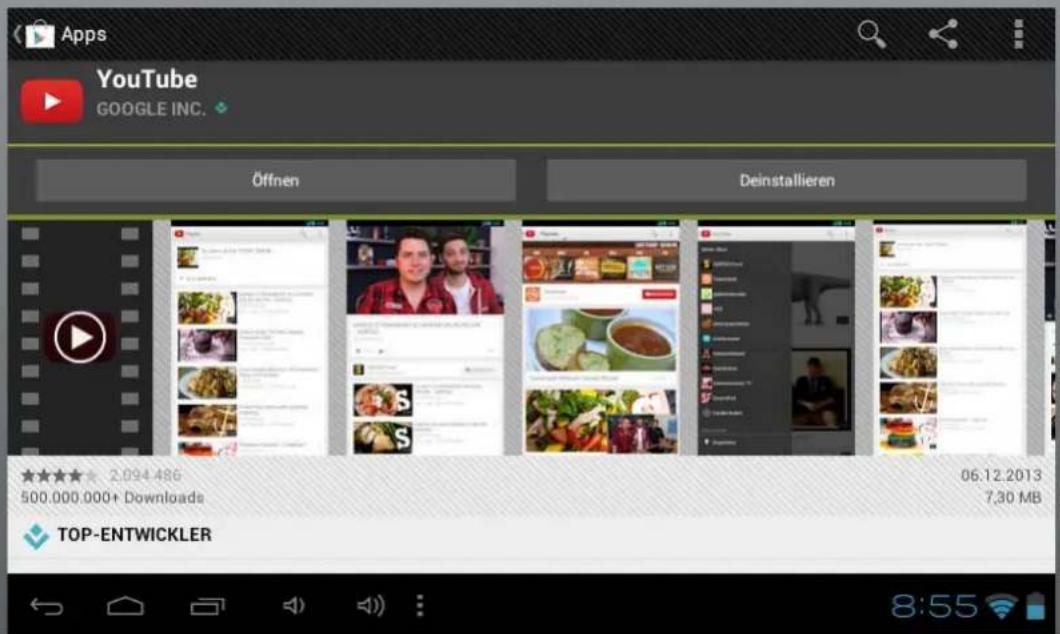Open dark sidebar menu screenshot
Image resolution: width=1060 pixels, height=634 pixels.
pyautogui.click(x=776, y=337)
